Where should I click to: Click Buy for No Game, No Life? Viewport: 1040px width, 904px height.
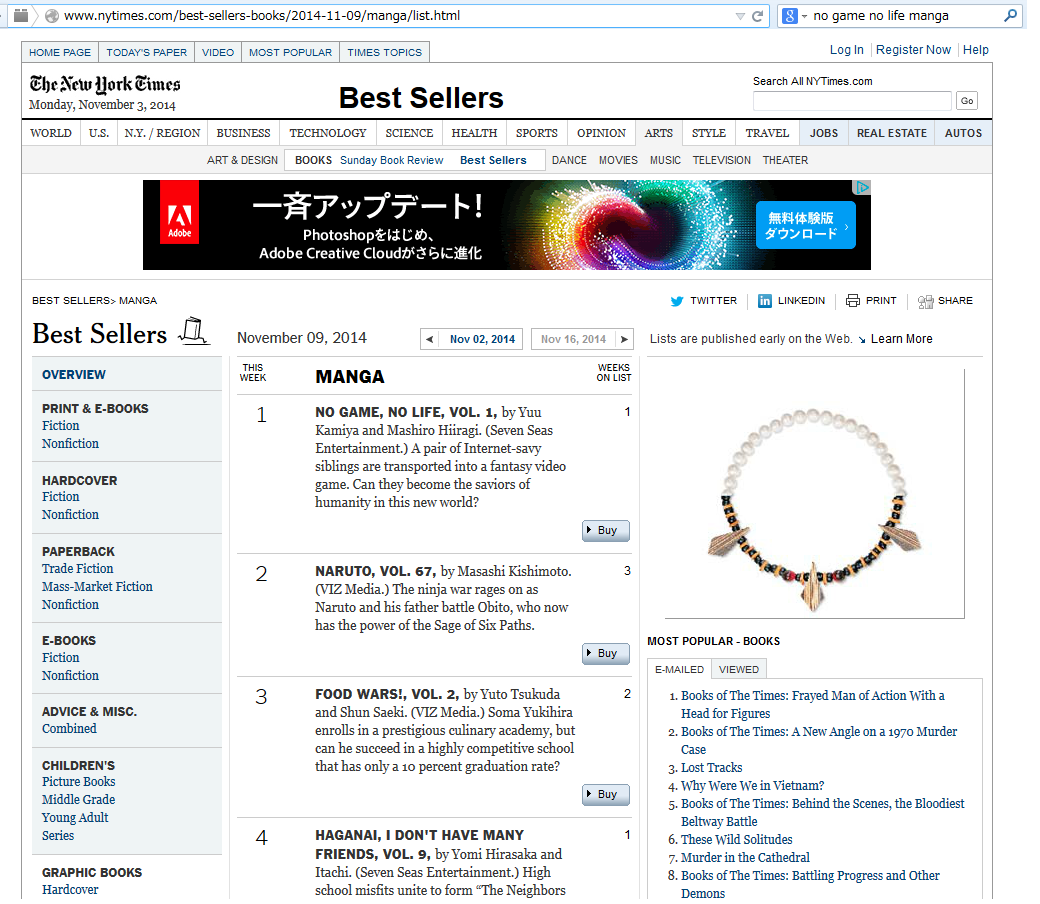[606, 531]
